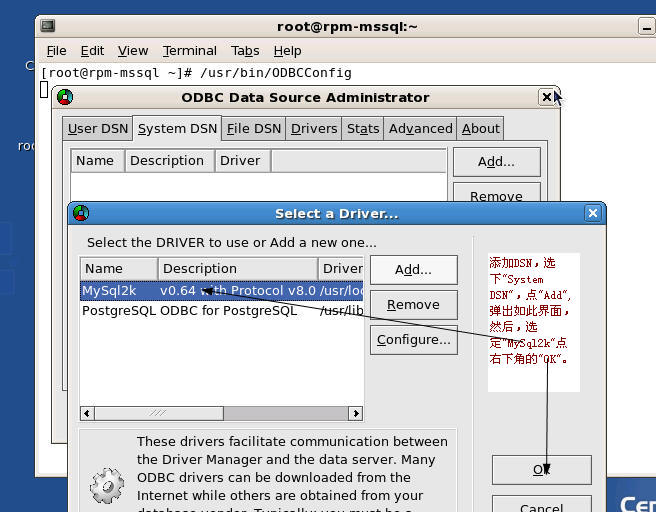Switch to the Advanced tab
656x512 pixels.
point(420,128)
